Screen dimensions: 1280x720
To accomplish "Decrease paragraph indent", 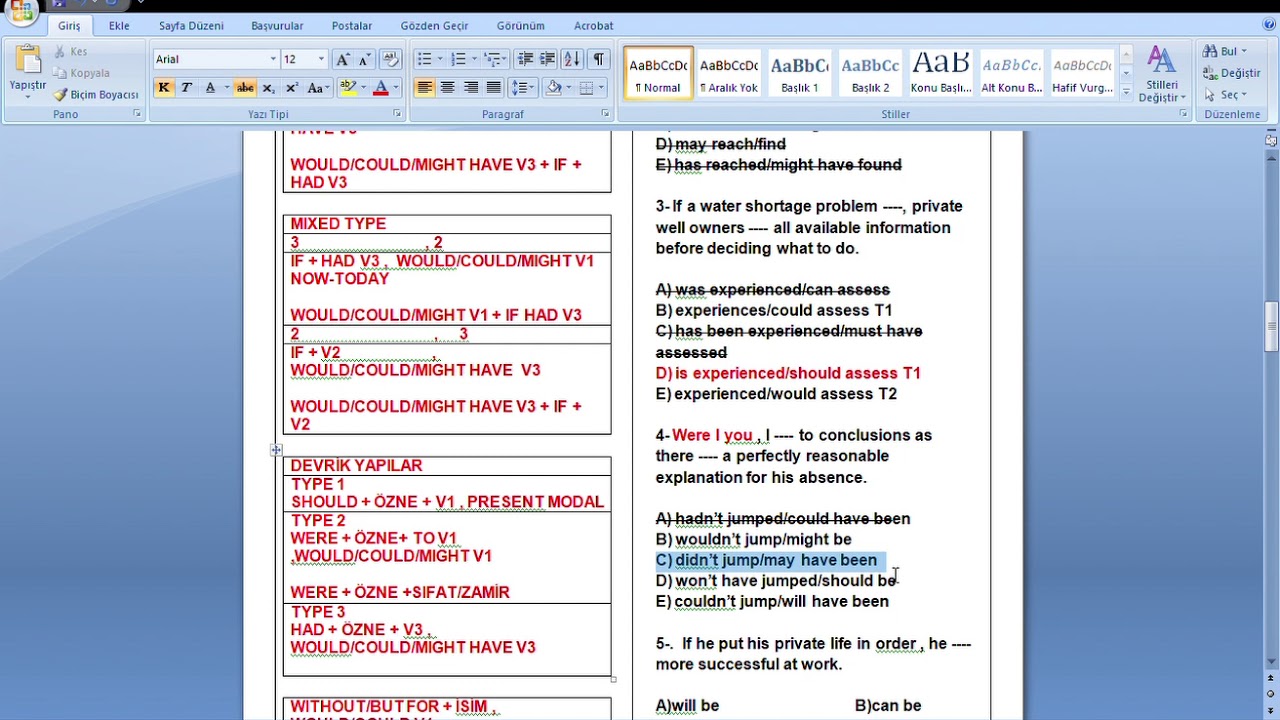I will (x=526, y=59).
